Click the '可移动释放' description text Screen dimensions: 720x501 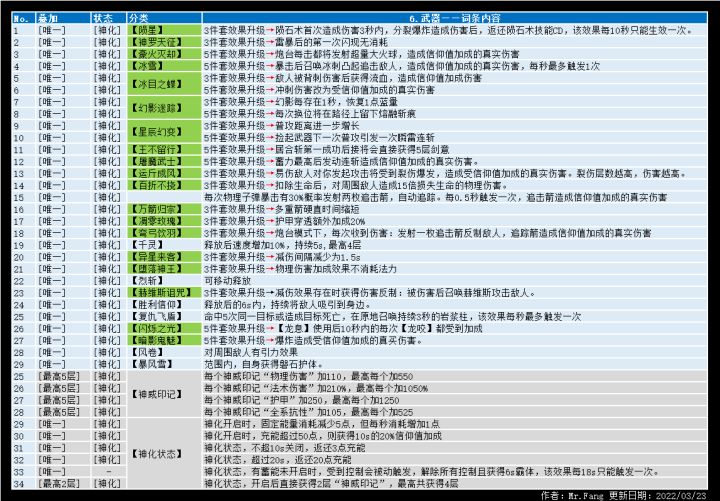(227, 281)
